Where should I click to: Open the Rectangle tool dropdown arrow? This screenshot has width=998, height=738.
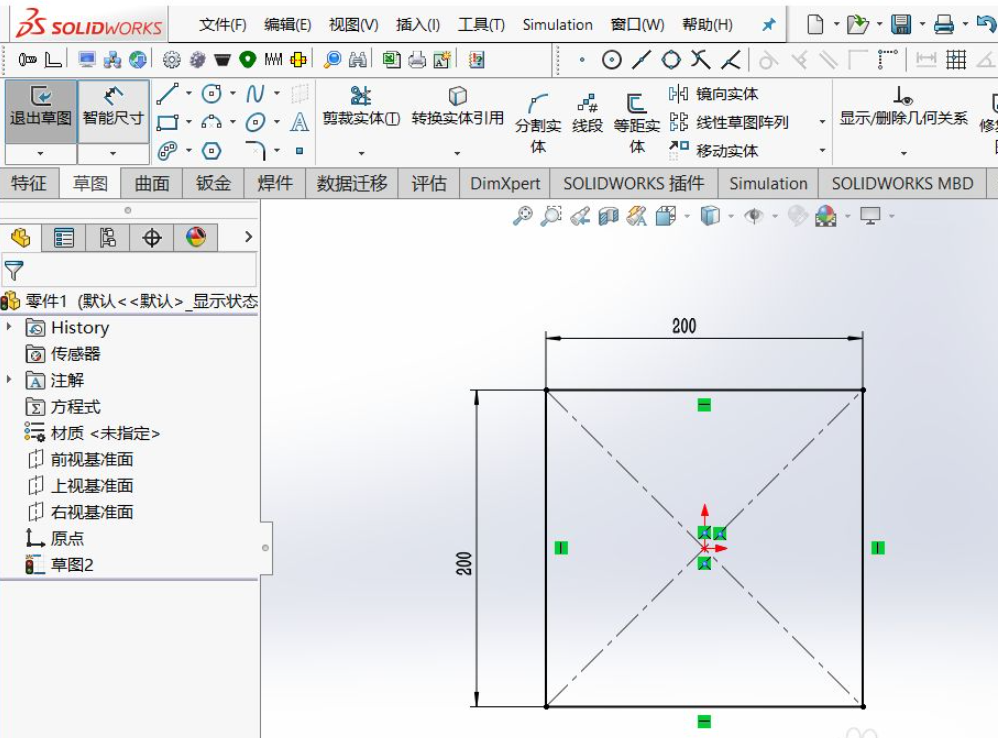[x=189, y=122]
